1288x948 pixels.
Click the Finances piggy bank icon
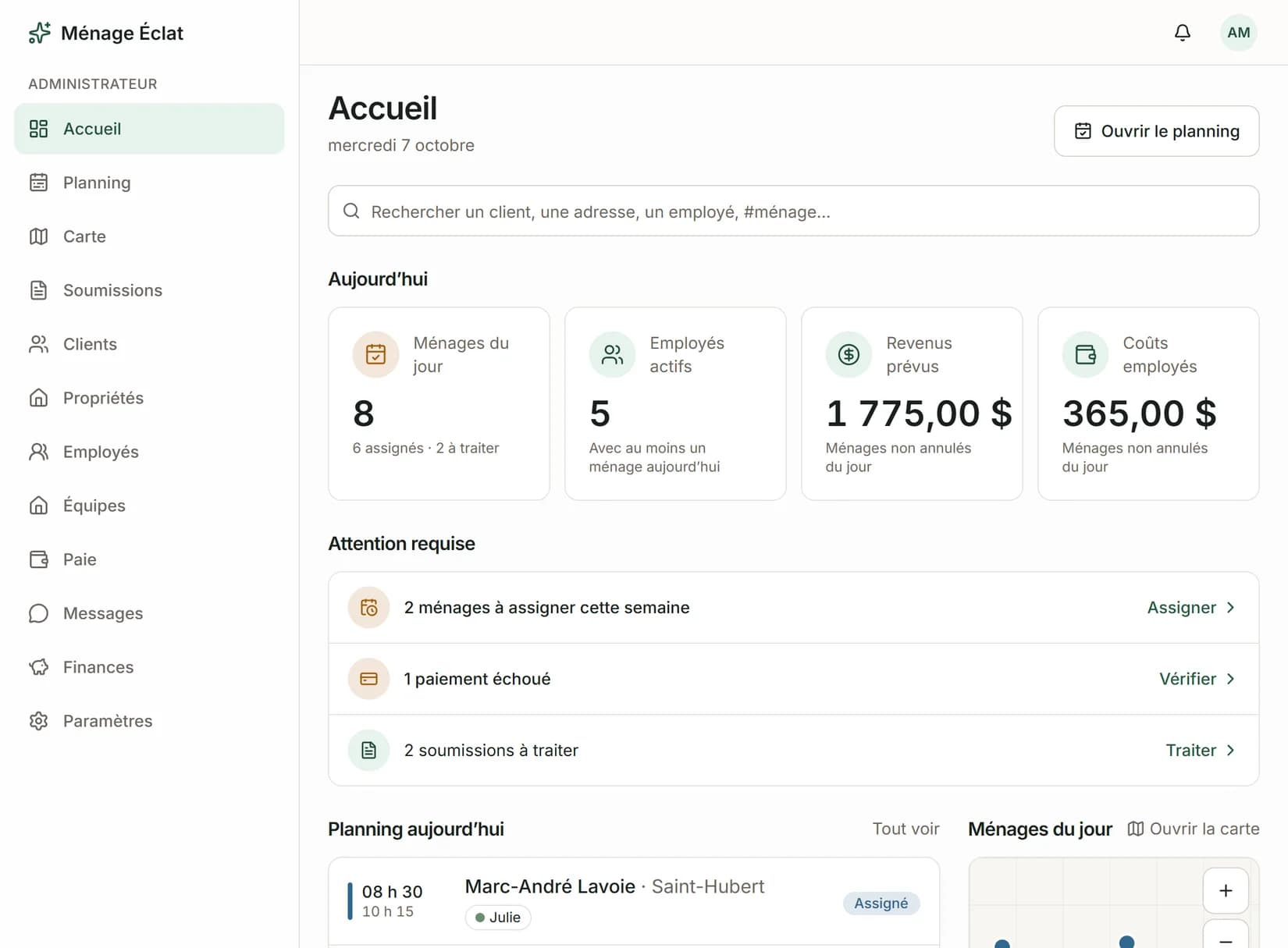[x=39, y=667]
